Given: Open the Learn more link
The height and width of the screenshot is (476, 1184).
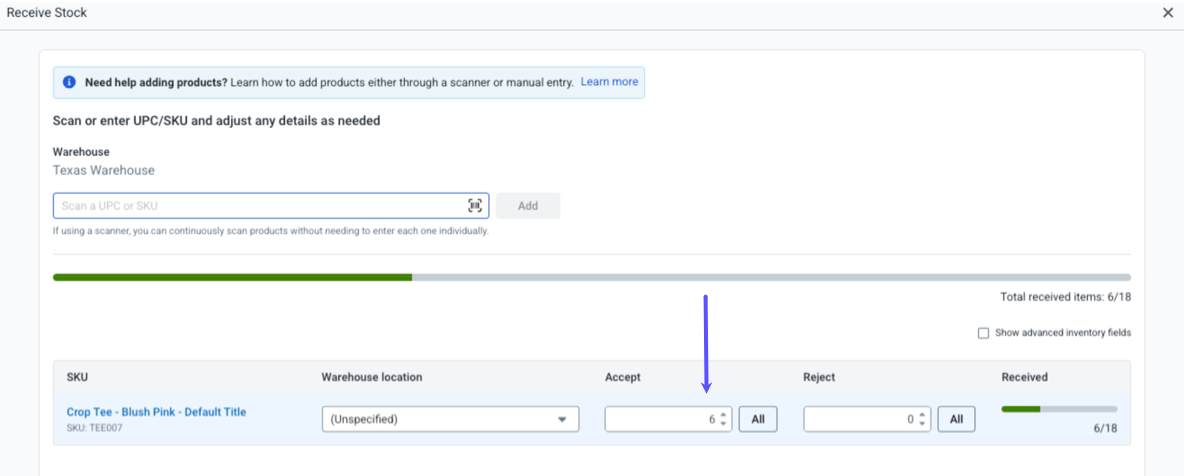Looking at the screenshot, I should [609, 82].
